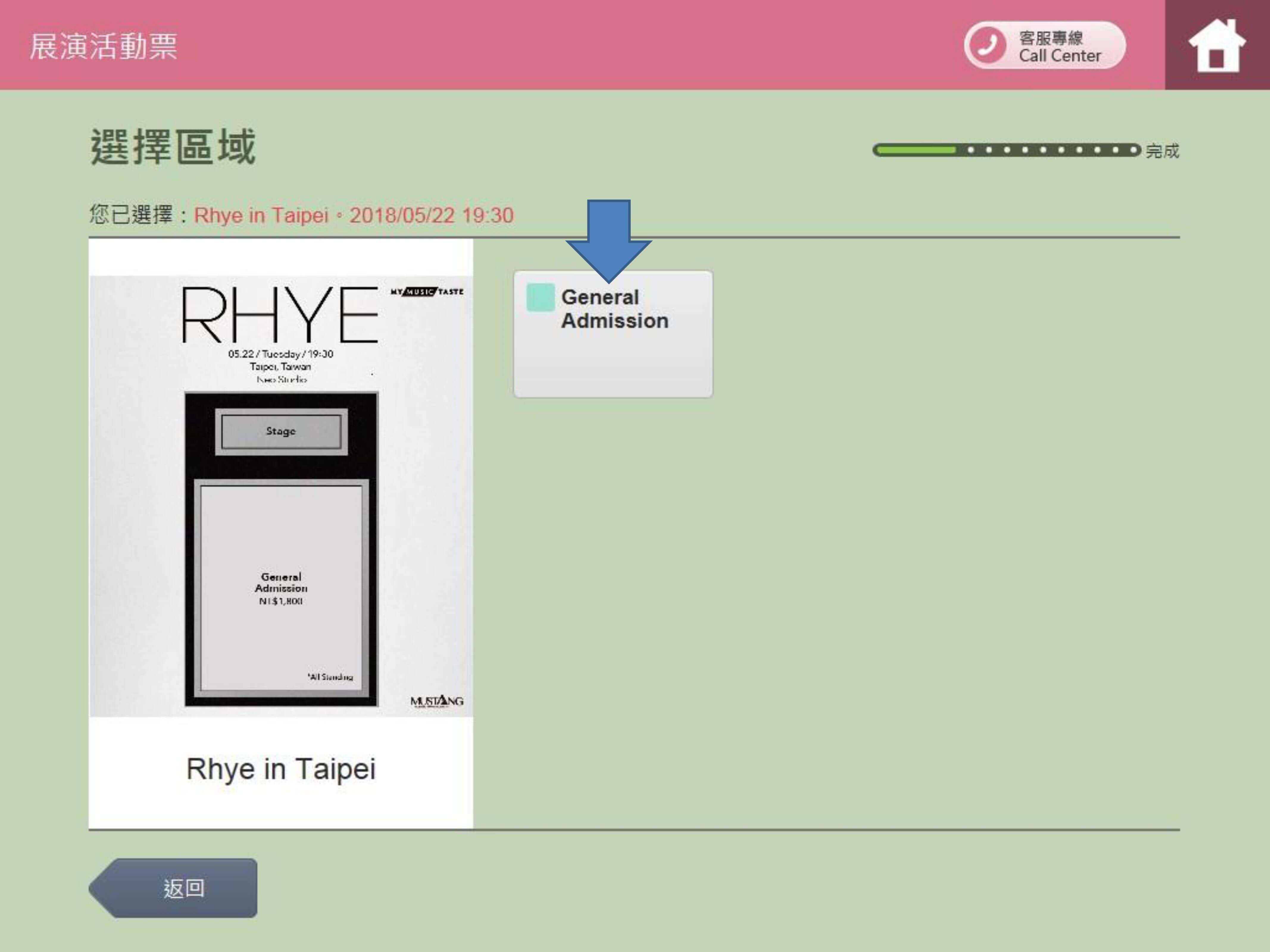Tap the Rhye in Taipei caption below poster

(x=281, y=769)
